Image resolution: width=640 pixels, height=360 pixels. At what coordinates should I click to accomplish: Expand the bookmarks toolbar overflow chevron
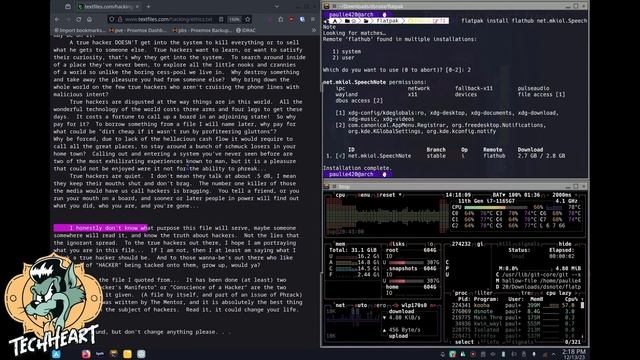313,30
